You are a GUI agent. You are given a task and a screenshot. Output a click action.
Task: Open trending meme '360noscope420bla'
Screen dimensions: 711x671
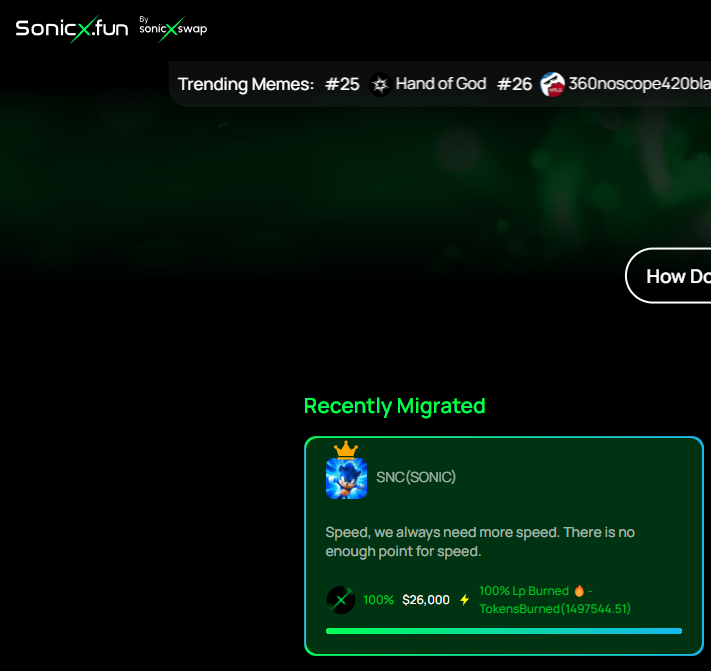[639, 84]
